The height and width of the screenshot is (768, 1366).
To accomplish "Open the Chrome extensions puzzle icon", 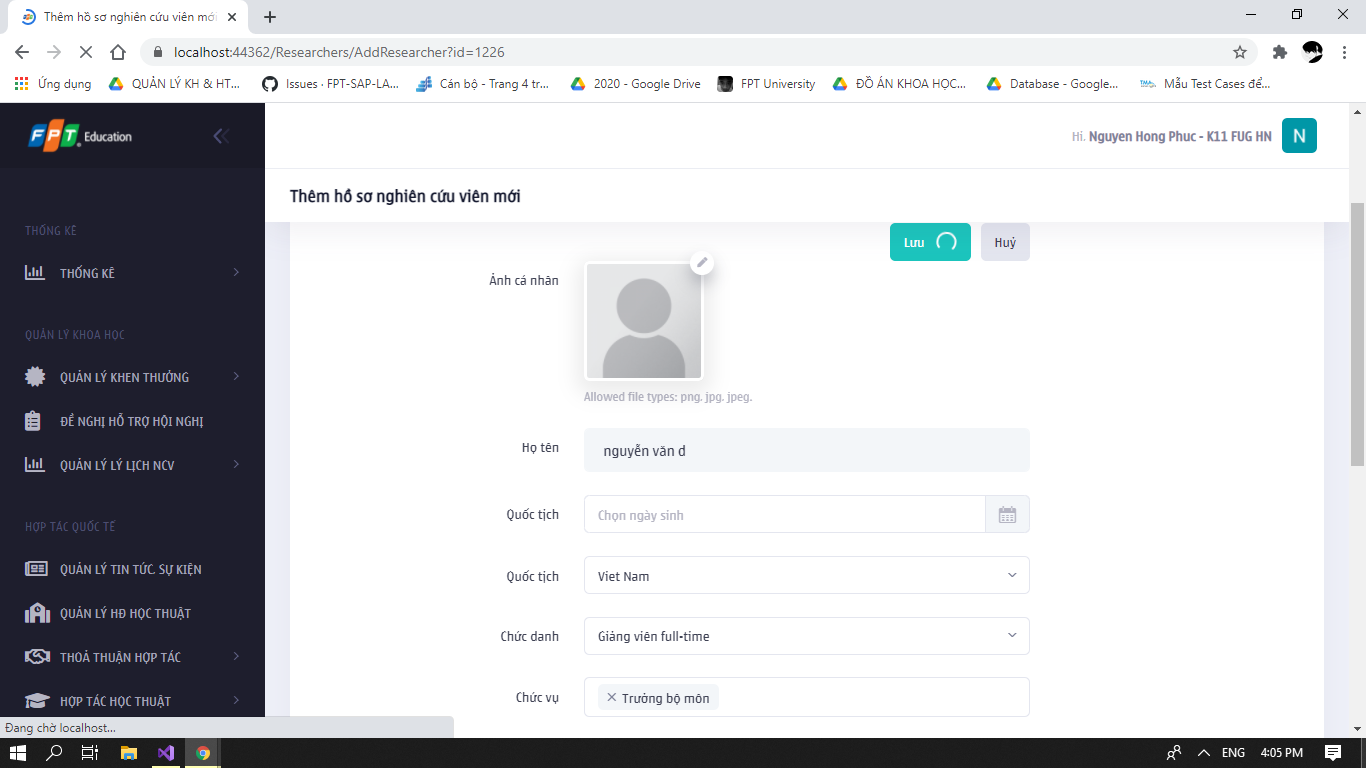I will [1279, 50].
